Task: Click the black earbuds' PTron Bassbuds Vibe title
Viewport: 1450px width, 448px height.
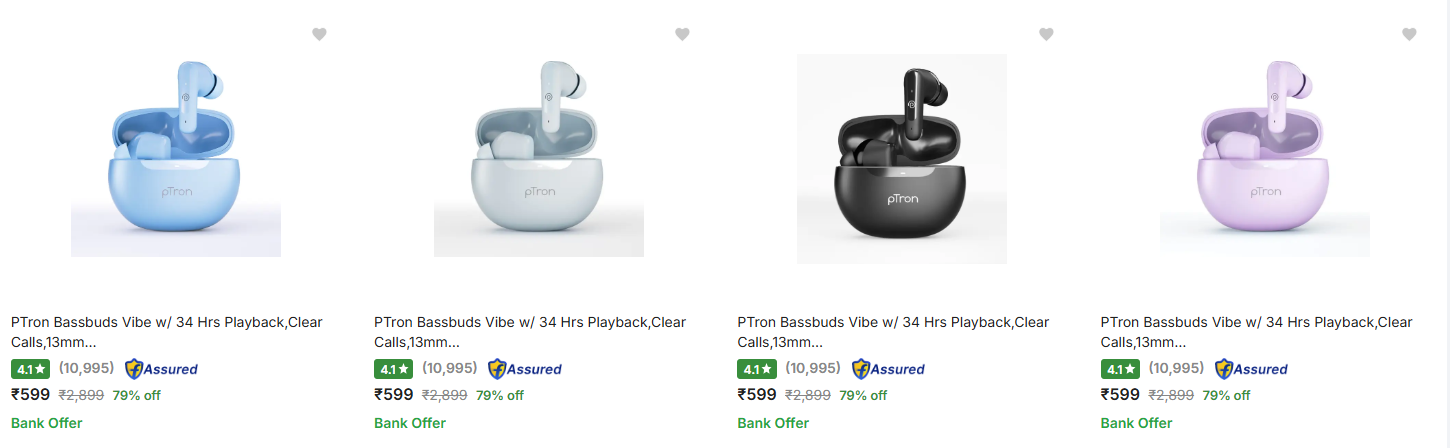Action: (x=893, y=332)
